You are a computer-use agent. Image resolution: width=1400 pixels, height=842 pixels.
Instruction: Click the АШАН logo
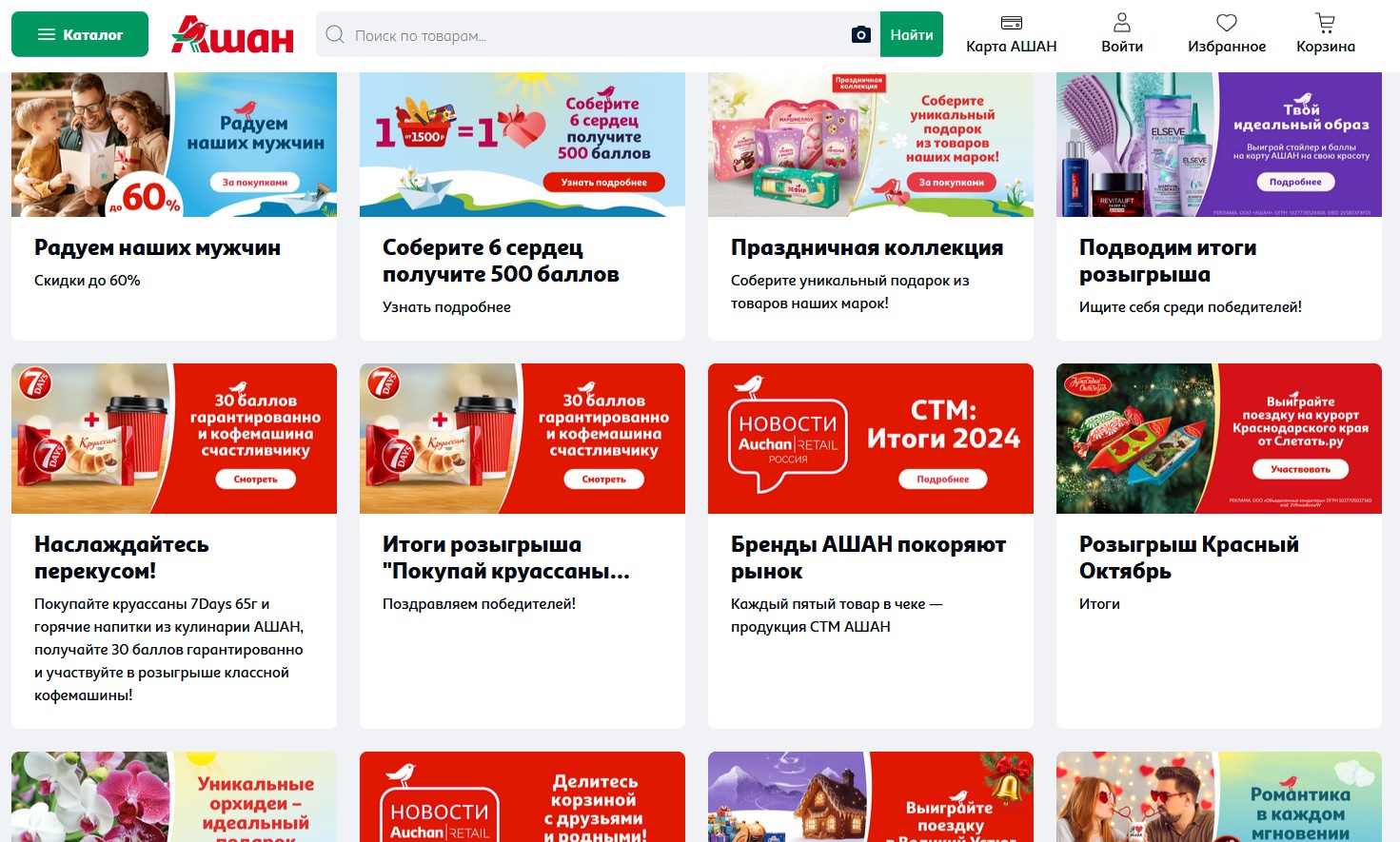click(x=232, y=35)
